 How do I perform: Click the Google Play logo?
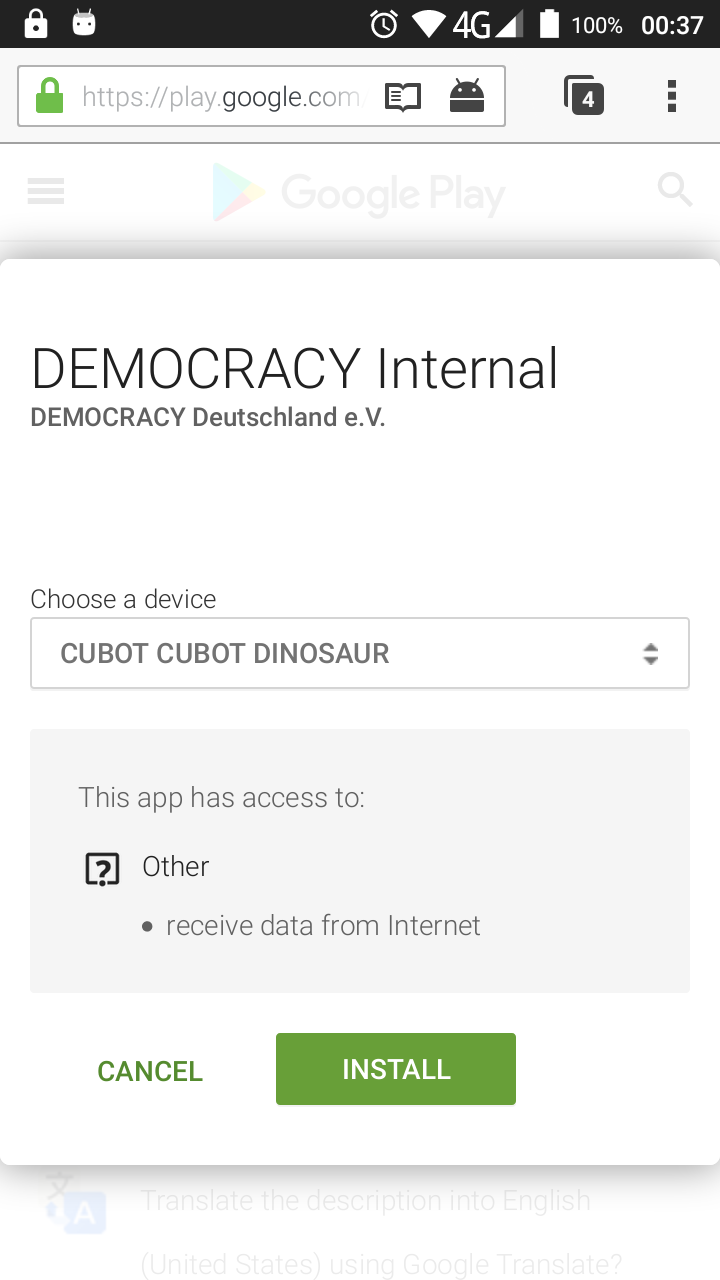tap(358, 191)
